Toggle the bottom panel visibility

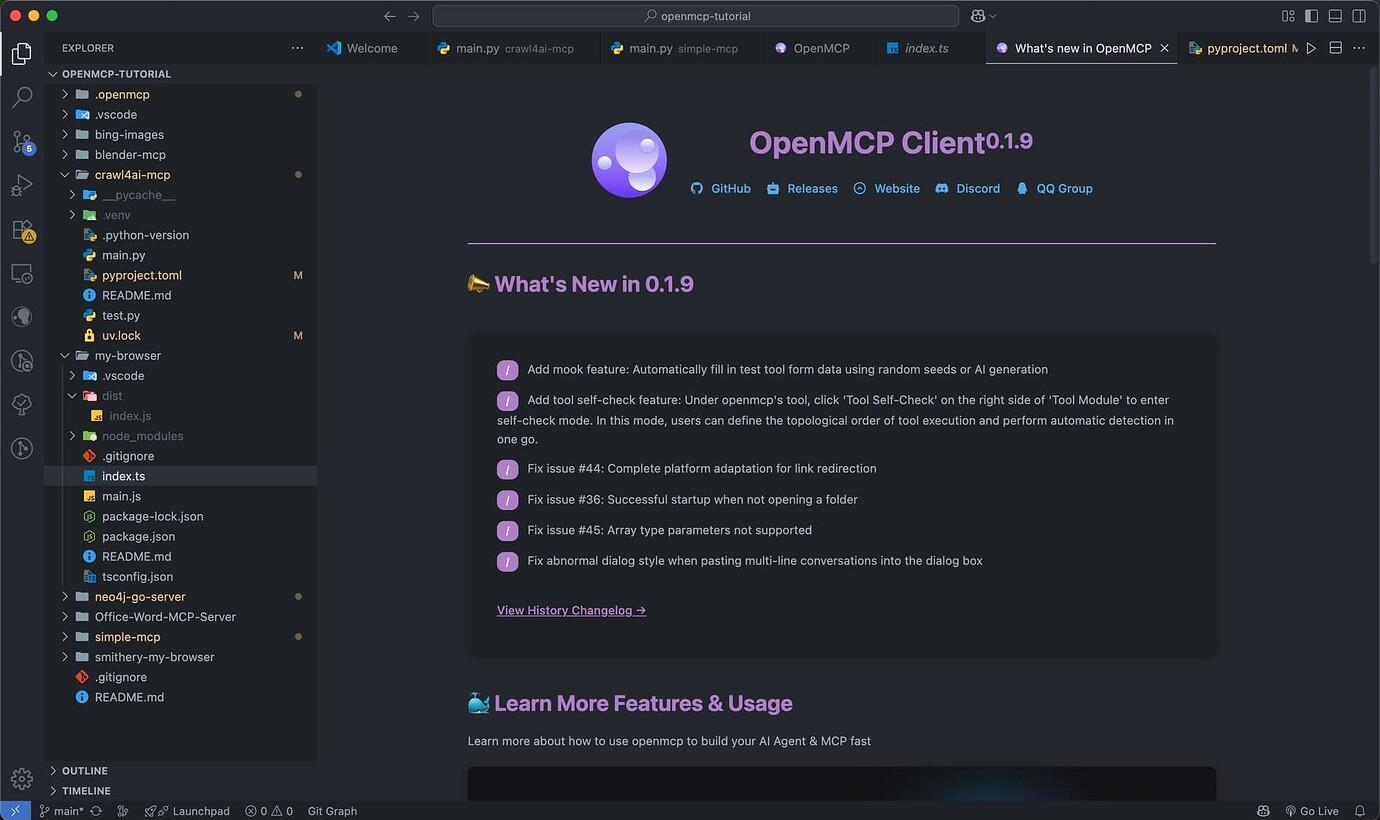[1334, 15]
